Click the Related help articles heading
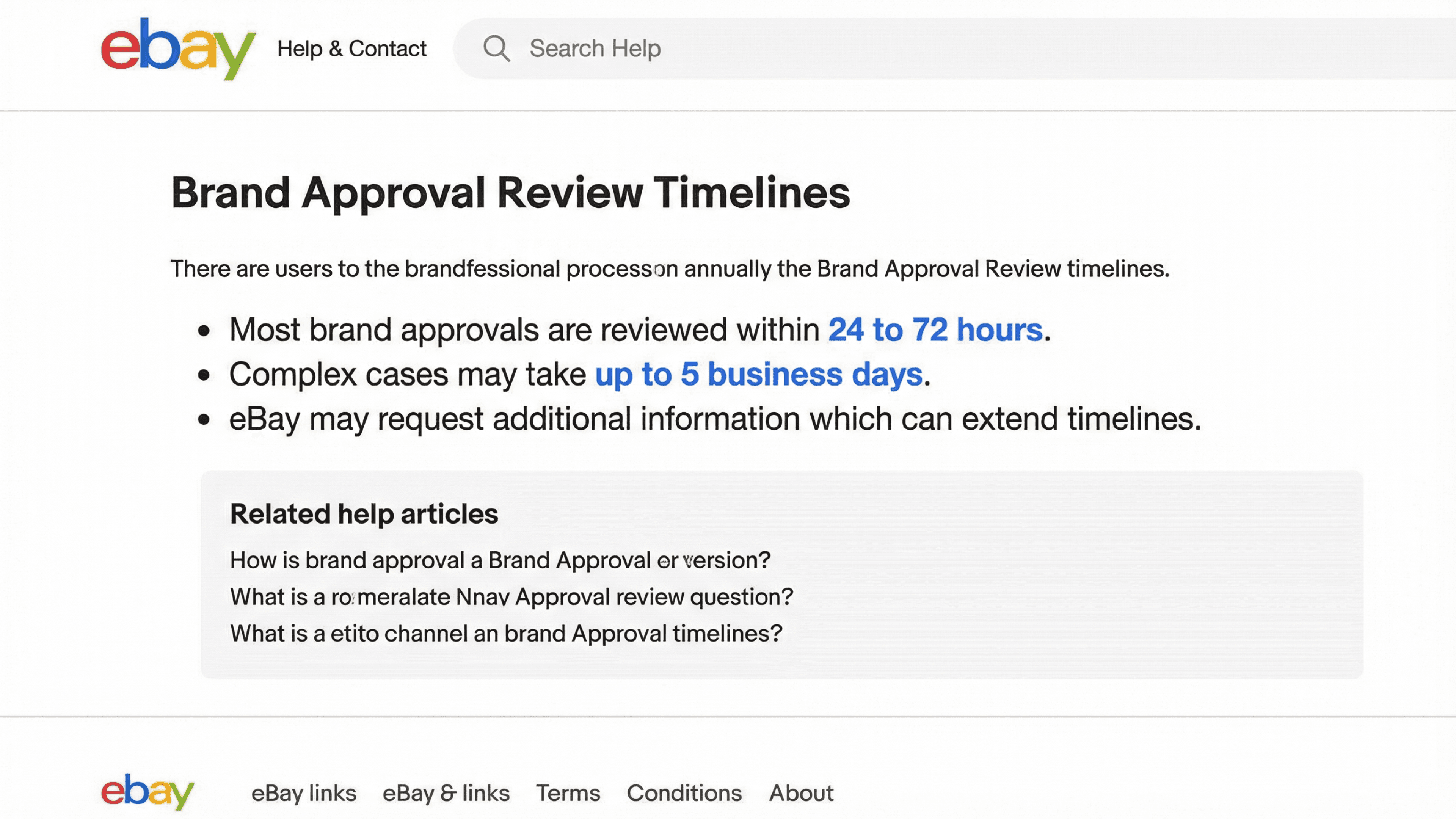Screen dimensions: 1456x819 (364, 514)
